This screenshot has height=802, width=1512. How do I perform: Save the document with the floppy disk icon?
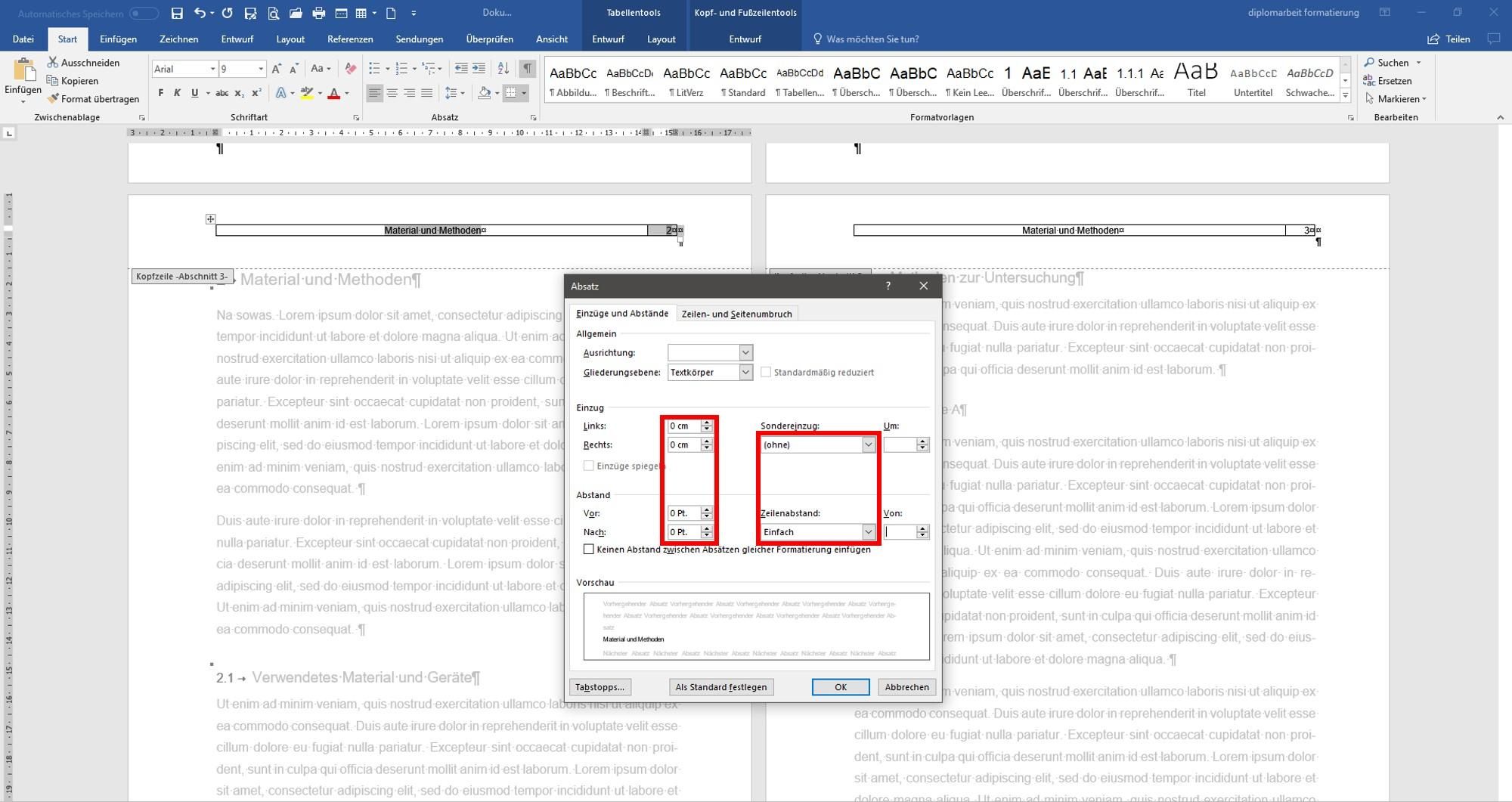(x=177, y=13)
